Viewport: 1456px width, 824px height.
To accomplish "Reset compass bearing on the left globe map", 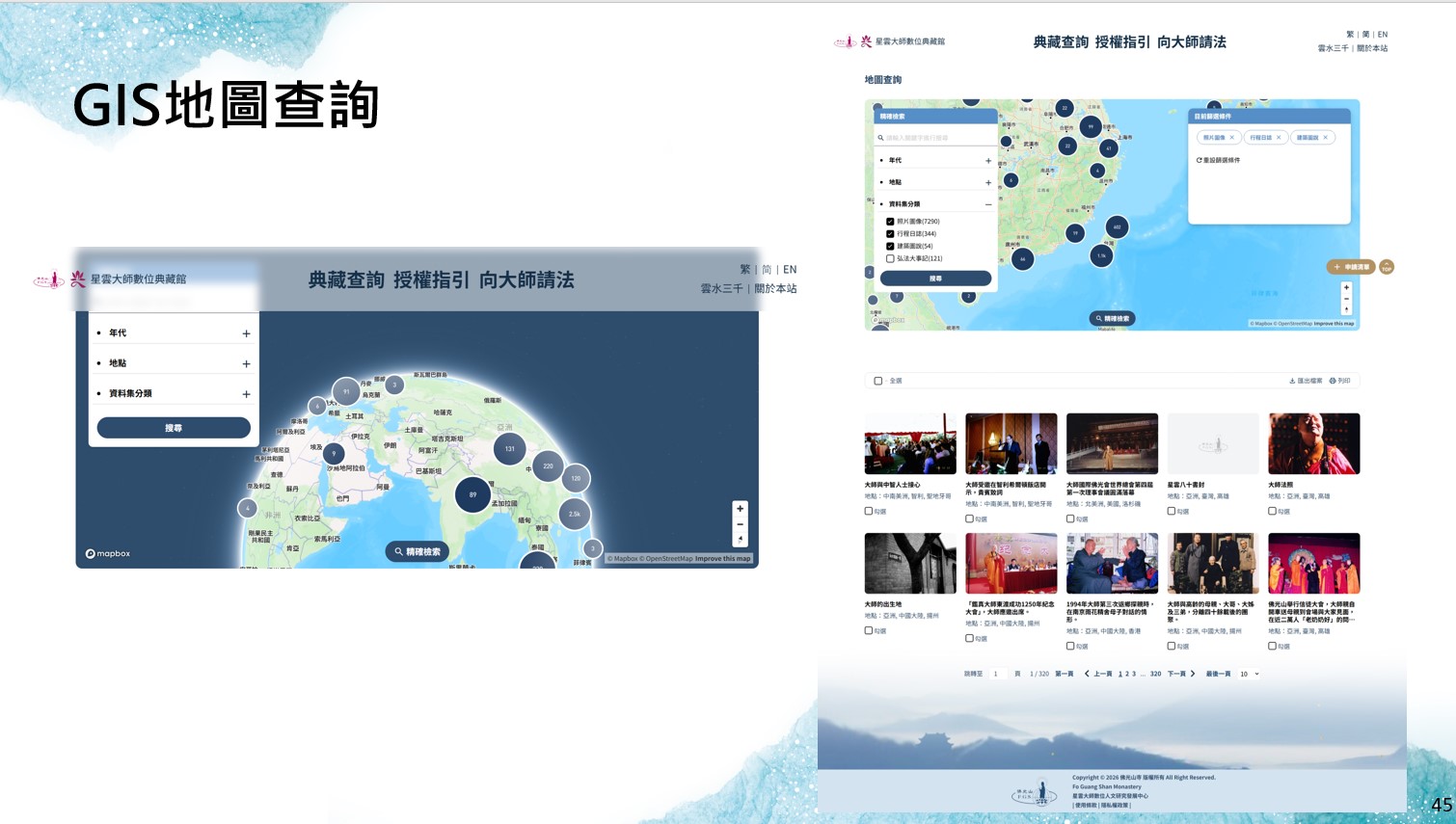I will coord(740,540).
